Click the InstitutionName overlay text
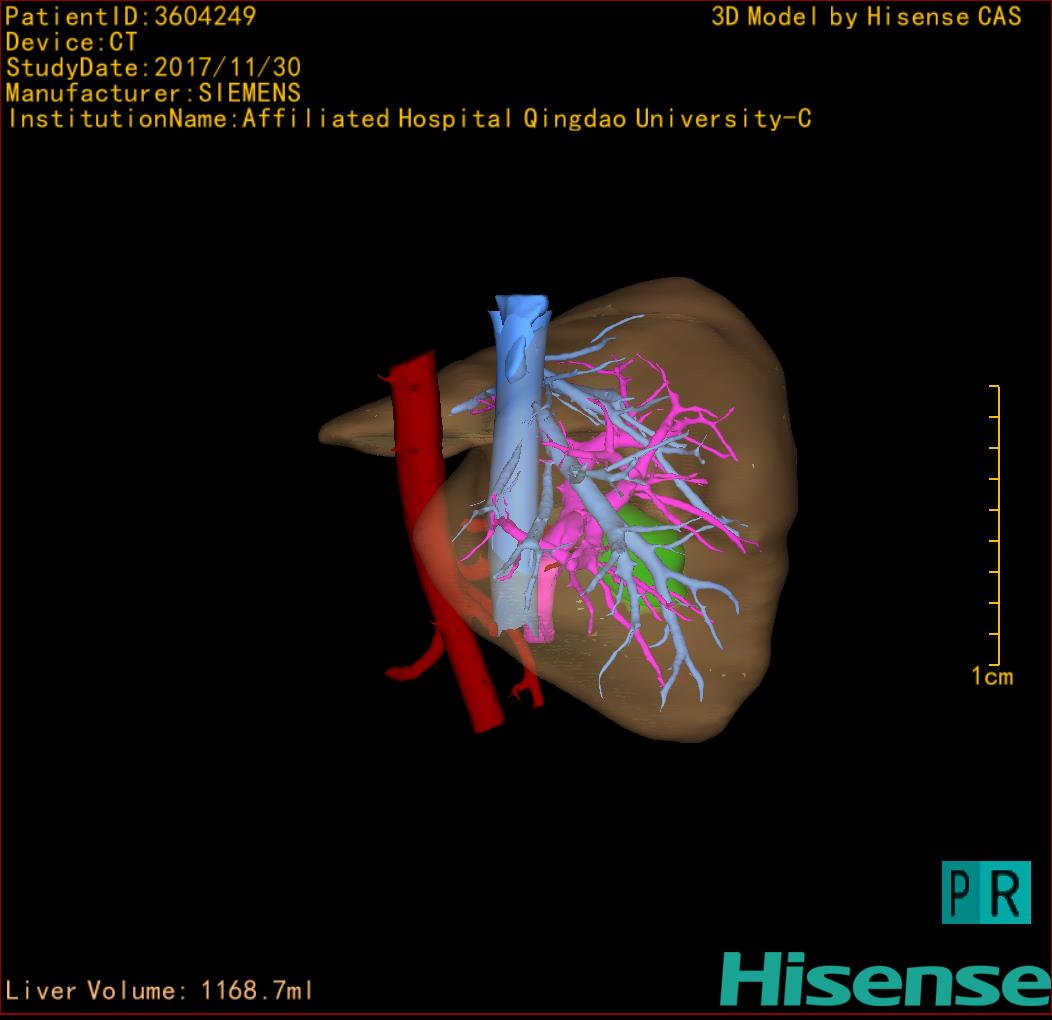This screenshot has width=1052, height=1020. [408, 119]
